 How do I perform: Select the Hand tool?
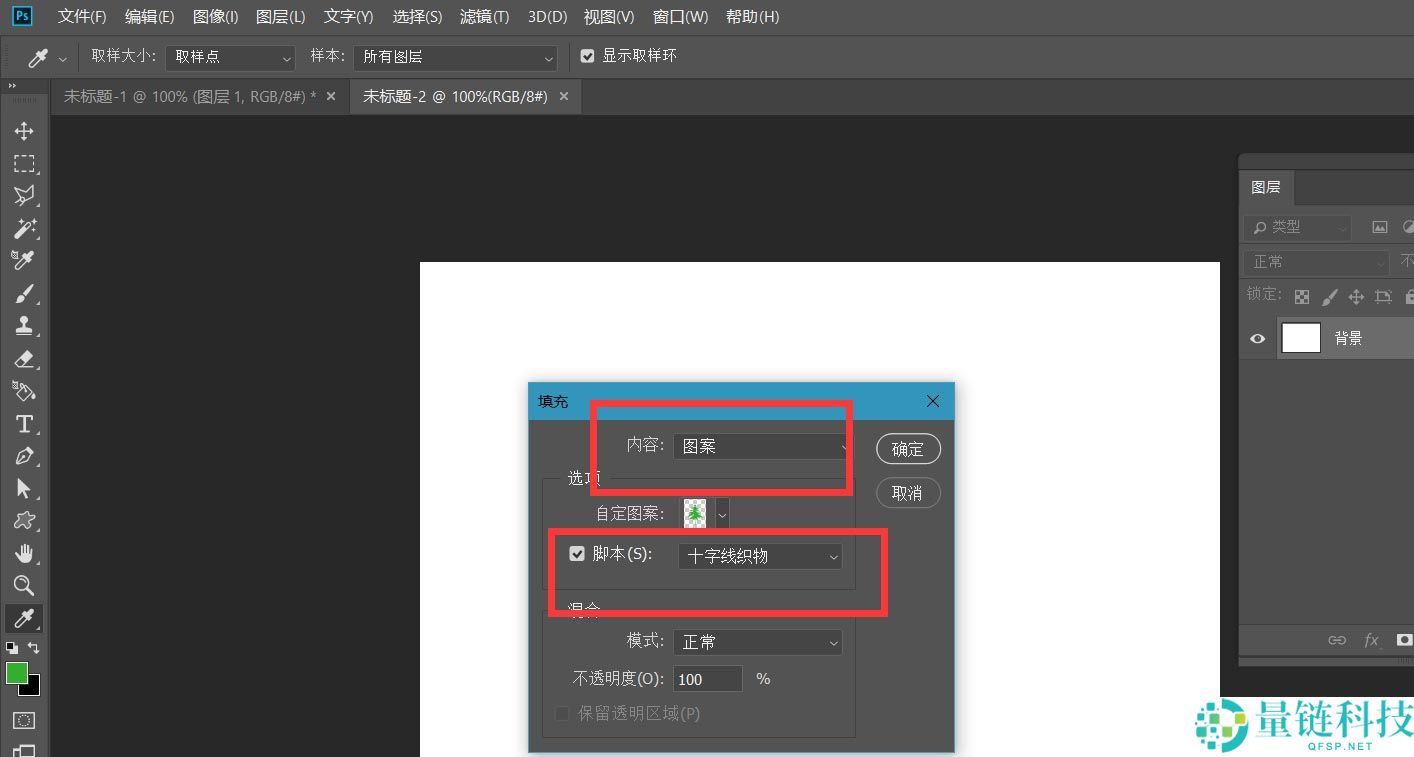[x=24, y=553]
